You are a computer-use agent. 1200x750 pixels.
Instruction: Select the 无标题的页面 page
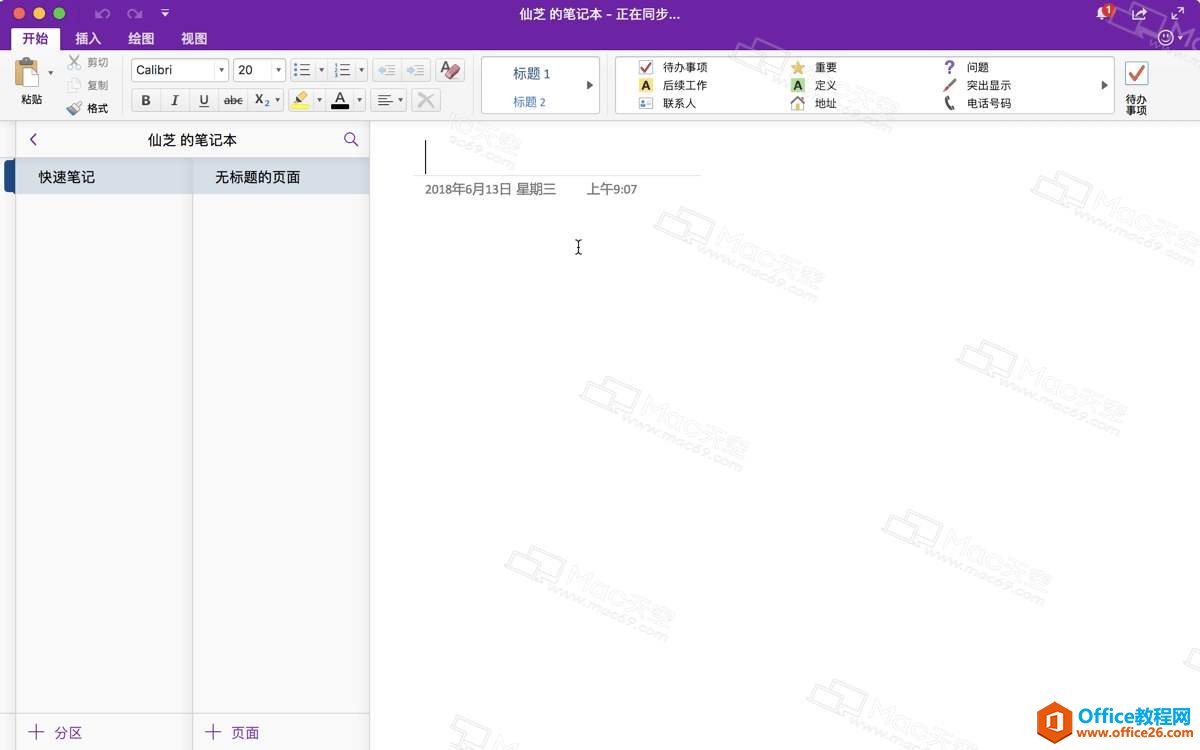281,177
